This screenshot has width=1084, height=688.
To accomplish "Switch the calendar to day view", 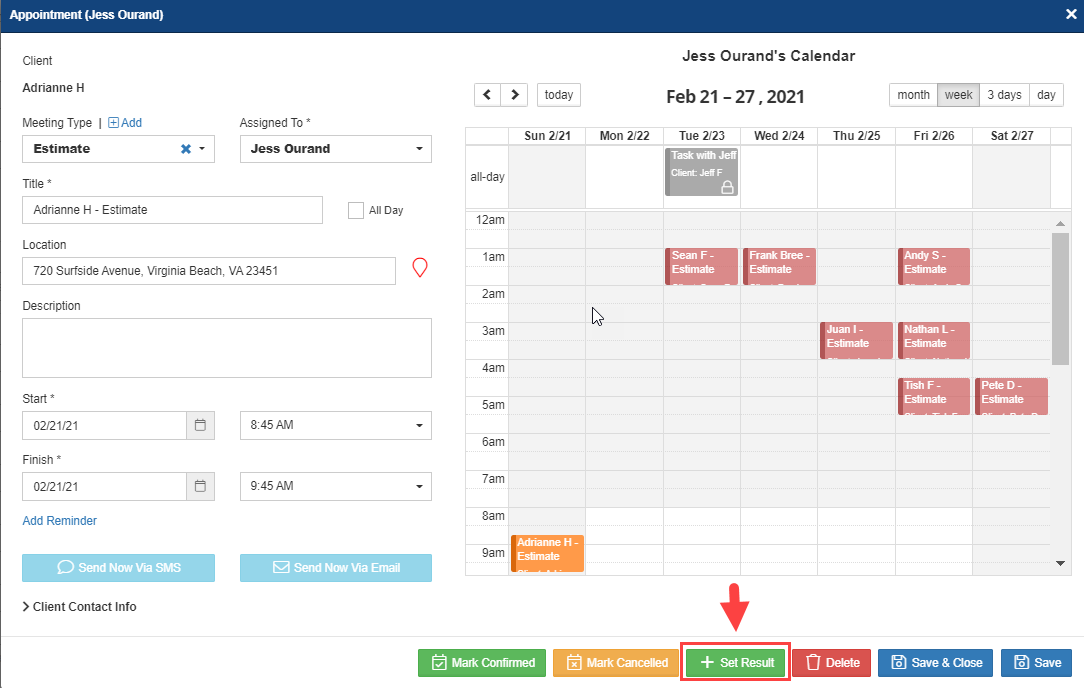I will [x=1046, y=95].
